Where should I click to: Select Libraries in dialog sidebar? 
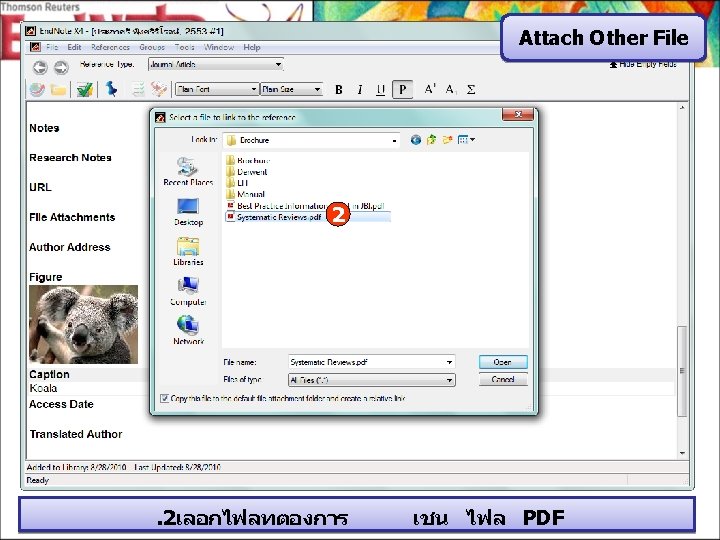point(188,252)
